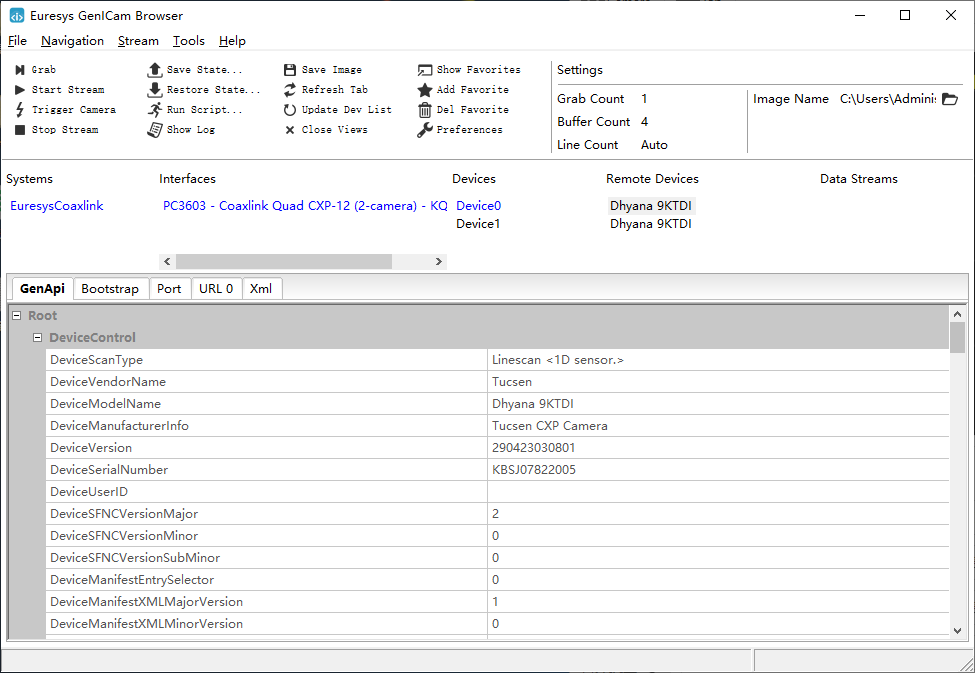975x673 pixels.
Task: Select the DeviceScanType property row
Action: pyautogui.click(x=497, y=360)
